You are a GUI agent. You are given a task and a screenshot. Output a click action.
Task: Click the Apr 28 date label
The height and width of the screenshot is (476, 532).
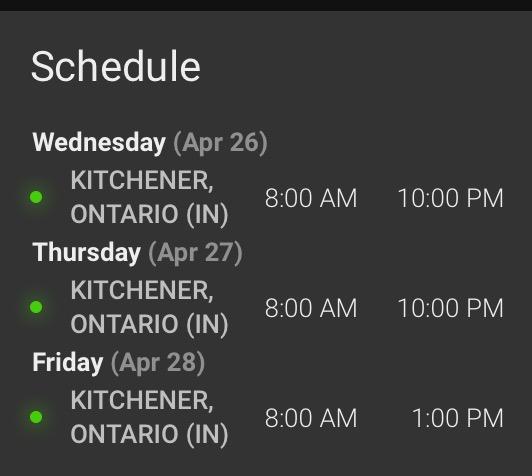point(158,363)
